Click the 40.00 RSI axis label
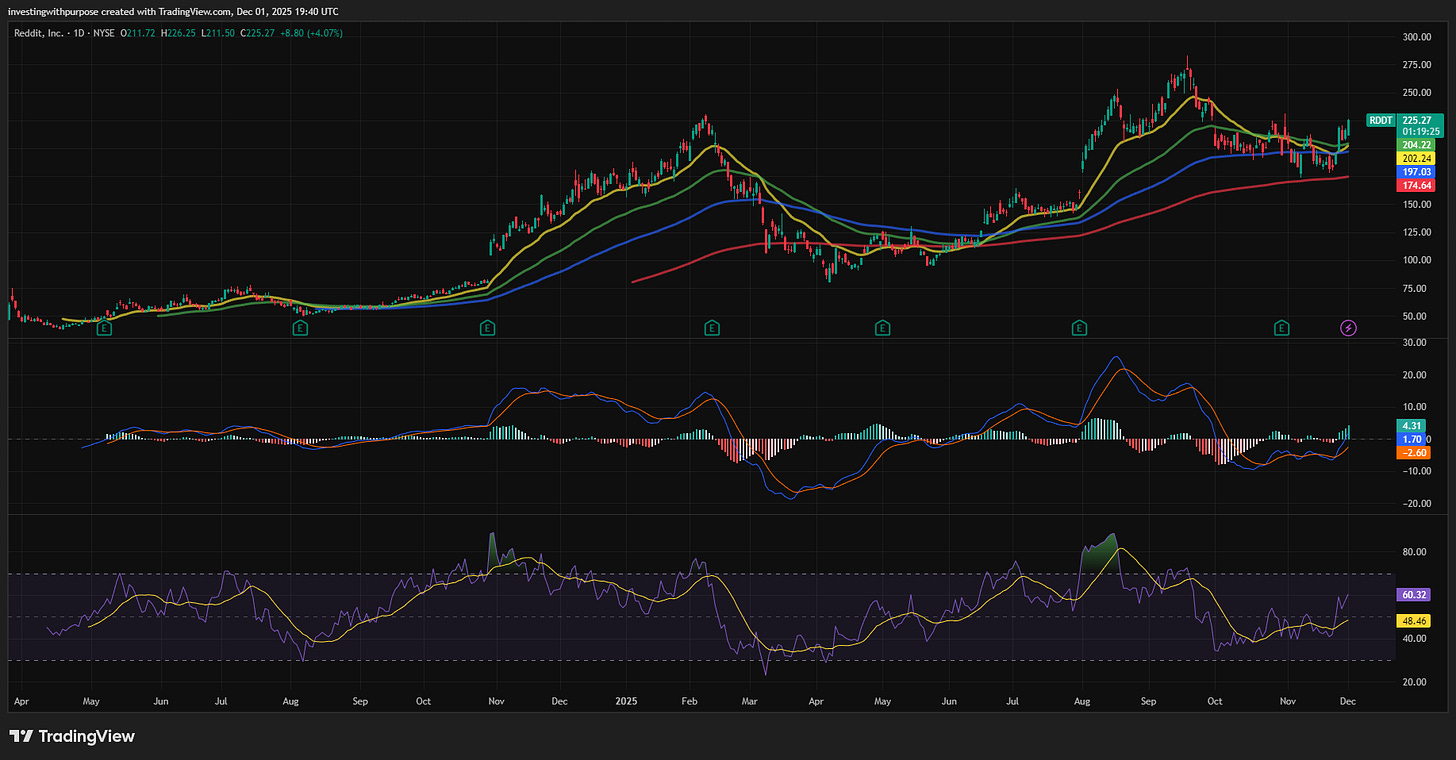The height and width of the screenshot is (760, 1456). pyautogui.click(x=1414, y=638)
